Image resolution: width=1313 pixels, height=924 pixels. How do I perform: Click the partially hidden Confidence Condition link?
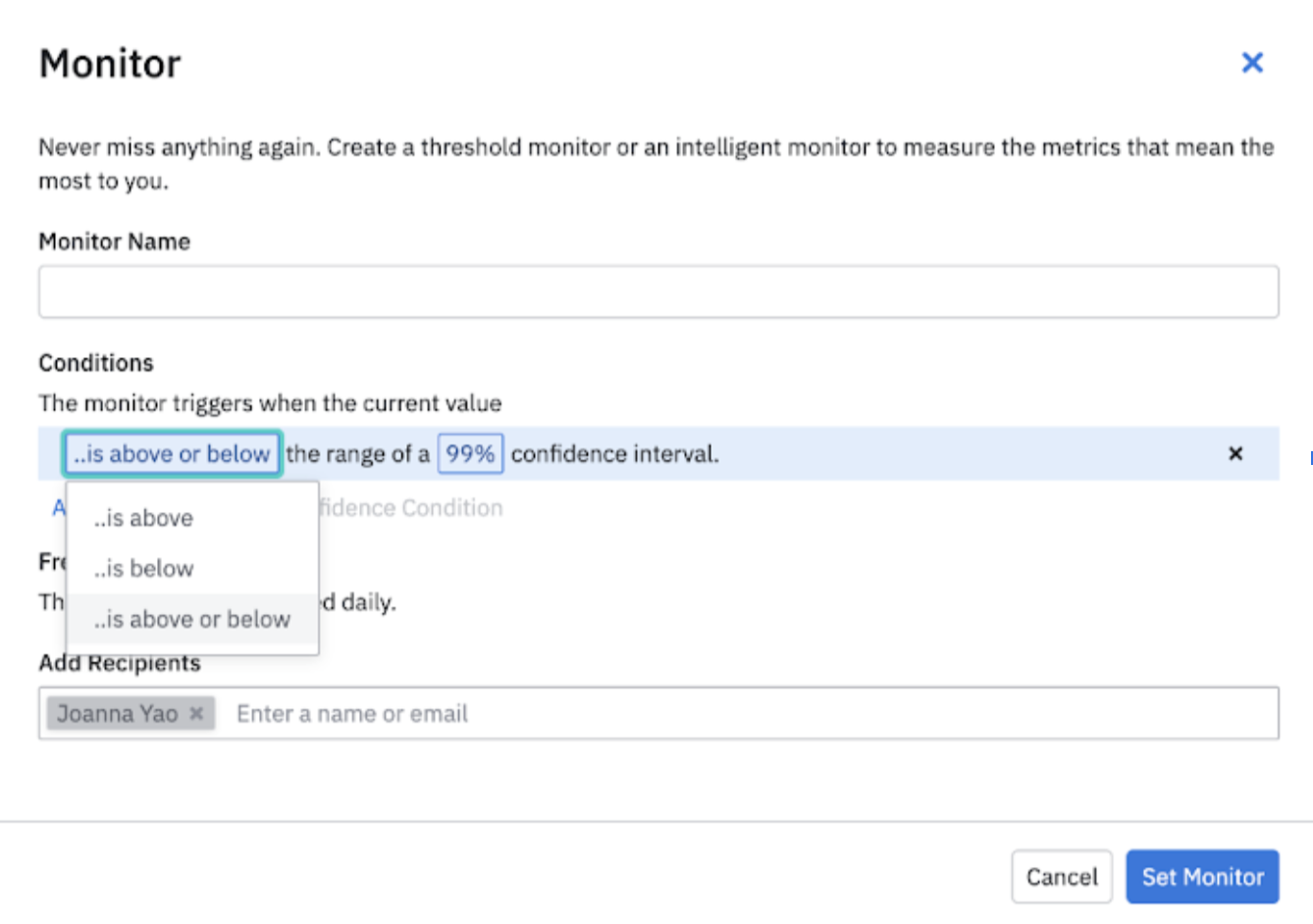(412, 508)
